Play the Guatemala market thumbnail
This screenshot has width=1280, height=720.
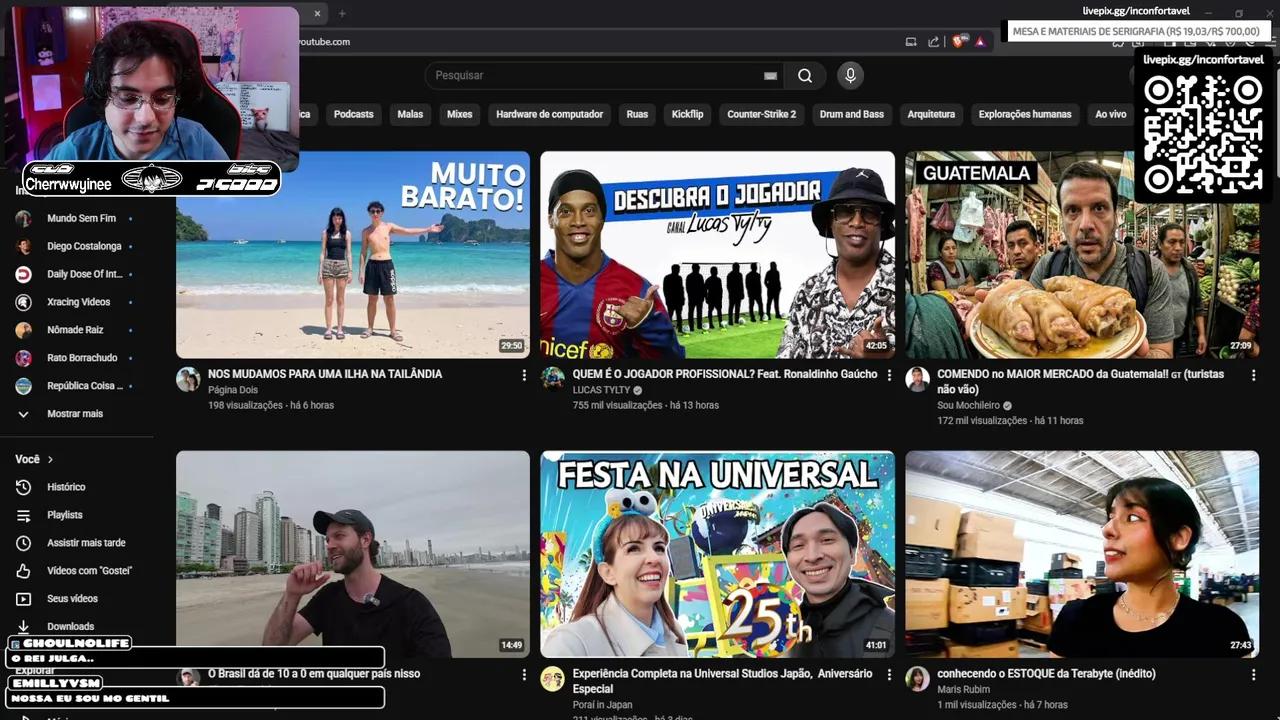pos(1082,254)
